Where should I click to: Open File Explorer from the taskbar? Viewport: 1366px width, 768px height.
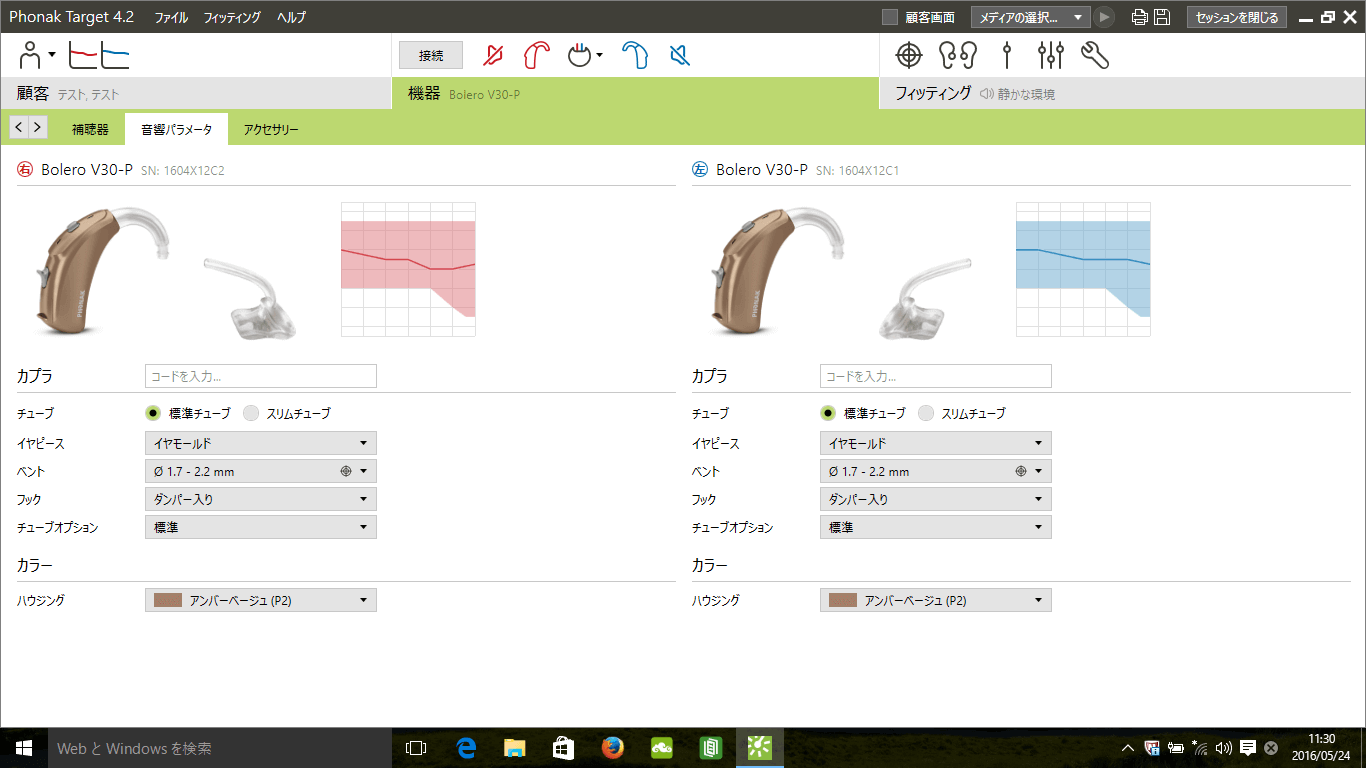(514, 748)
